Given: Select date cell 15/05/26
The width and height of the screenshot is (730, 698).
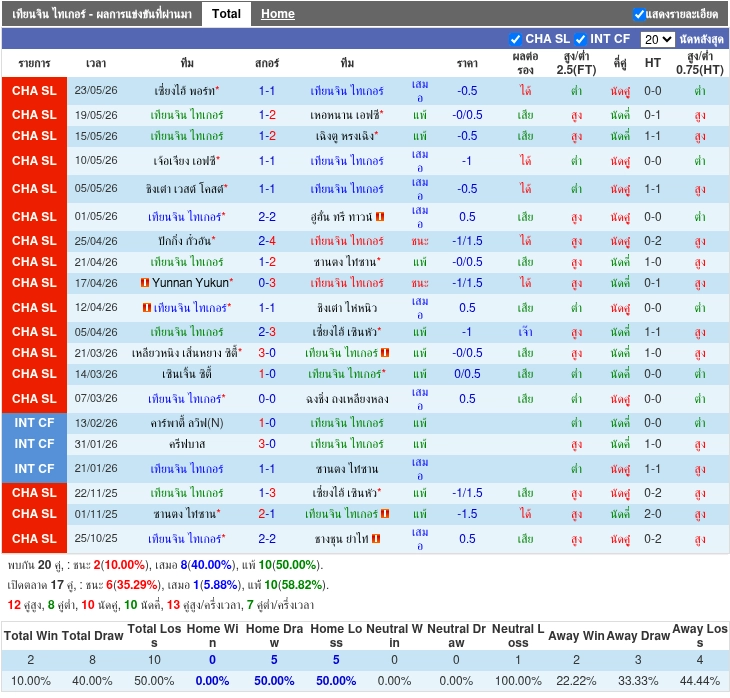Looking at the screenshot, I should pos(96,136).
